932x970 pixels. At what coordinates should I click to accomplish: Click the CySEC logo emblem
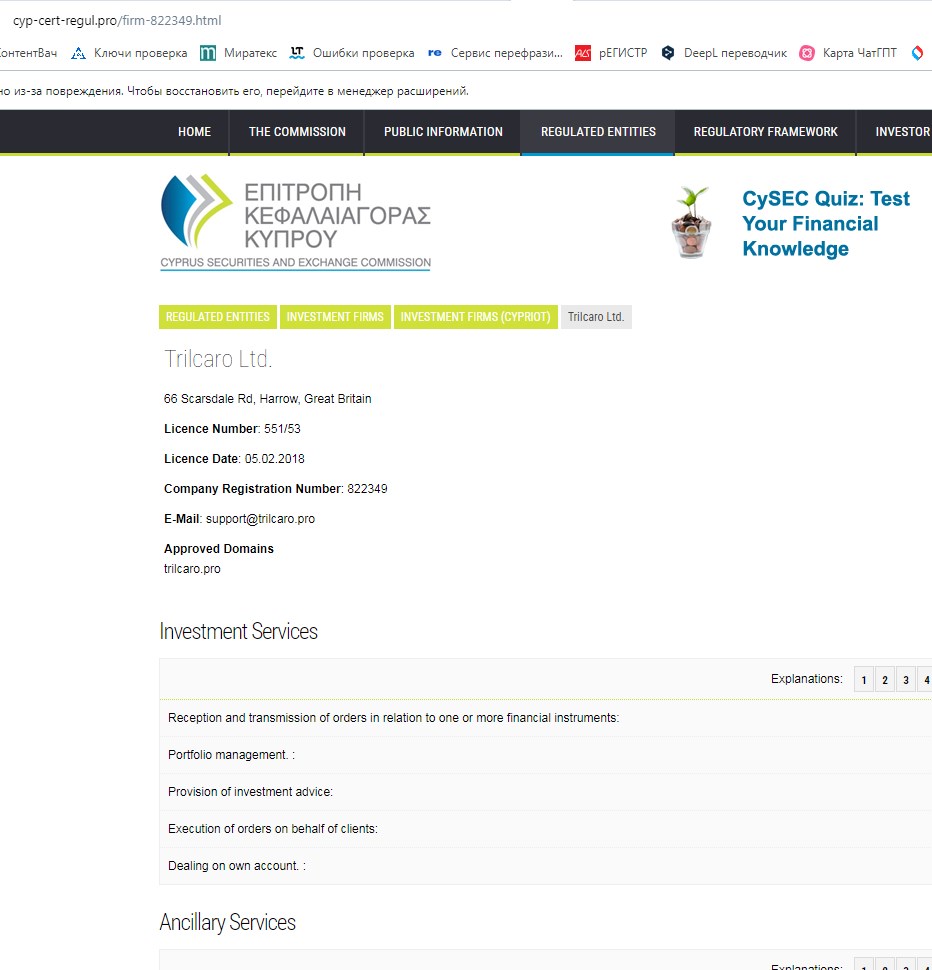(x=195, y=211)
